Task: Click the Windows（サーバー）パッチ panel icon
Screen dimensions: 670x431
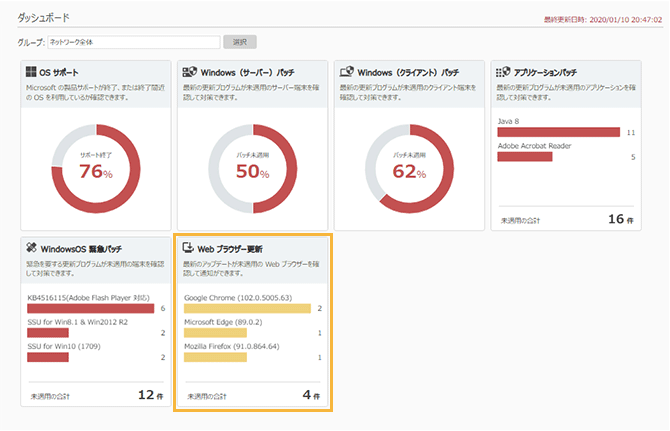Action: (x=188, y=72)
